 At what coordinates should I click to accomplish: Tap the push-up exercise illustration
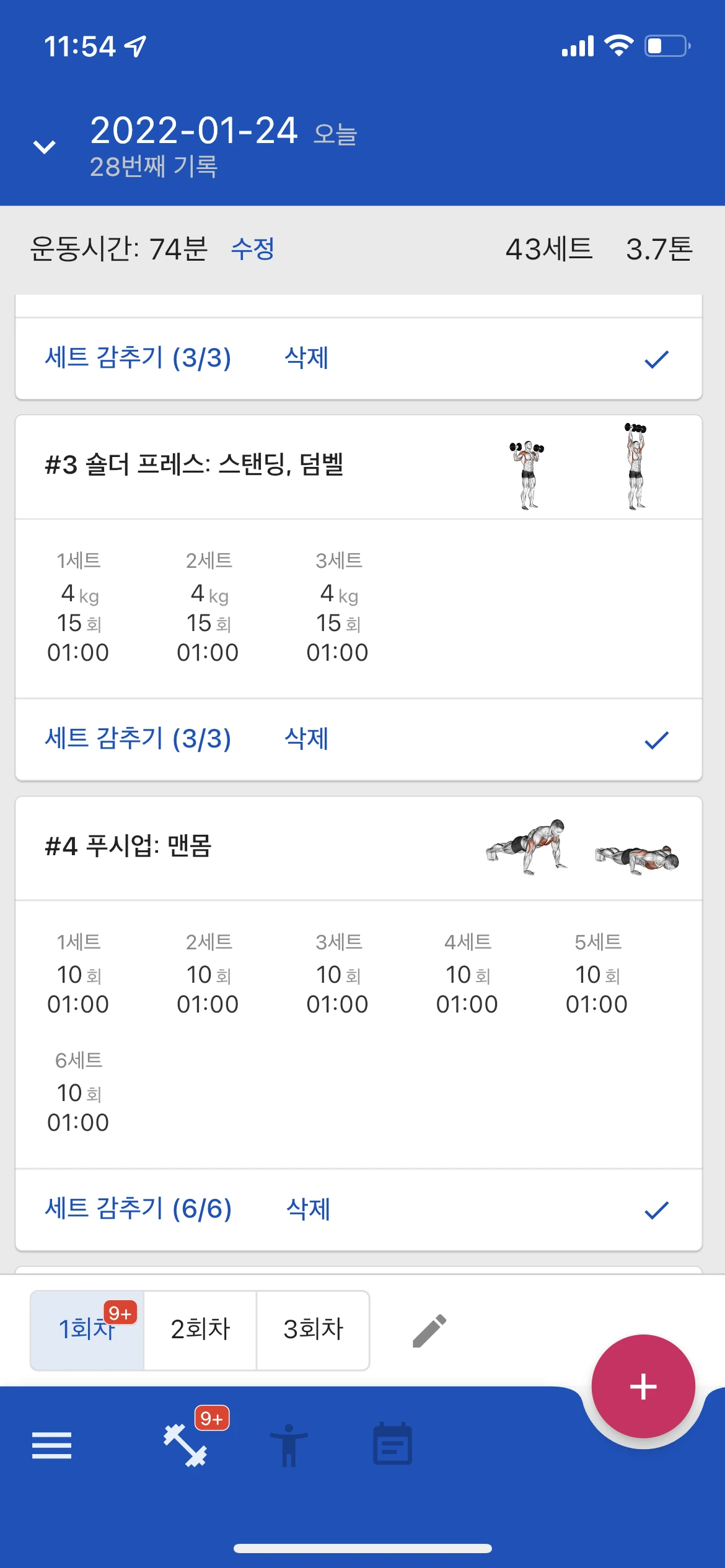(x=582, y=847)
